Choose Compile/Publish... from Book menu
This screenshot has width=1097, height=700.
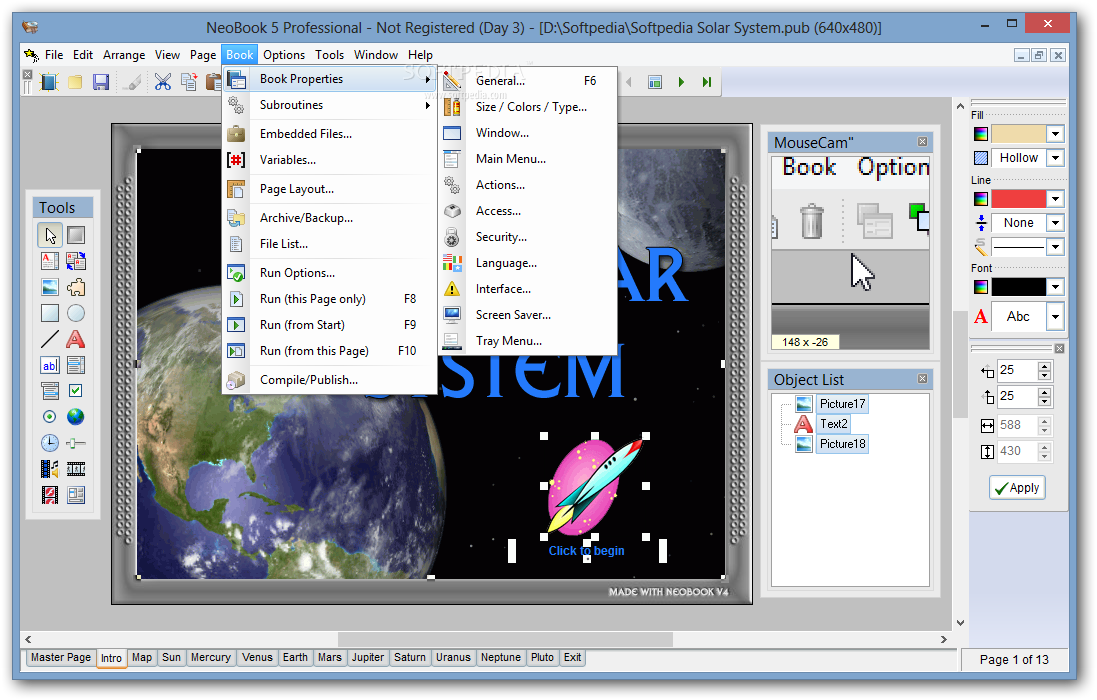tap(330, 380)
